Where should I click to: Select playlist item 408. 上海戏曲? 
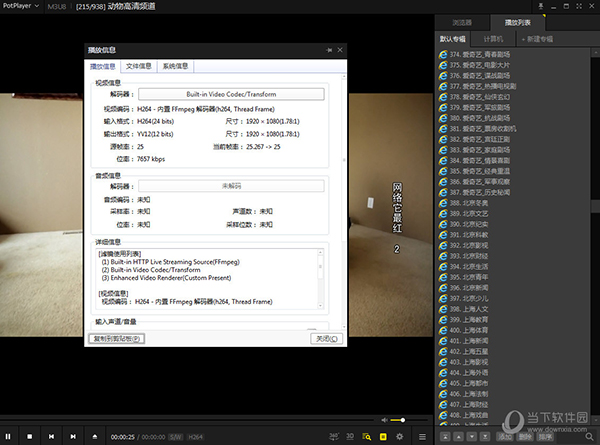click(x=463, y=415)
